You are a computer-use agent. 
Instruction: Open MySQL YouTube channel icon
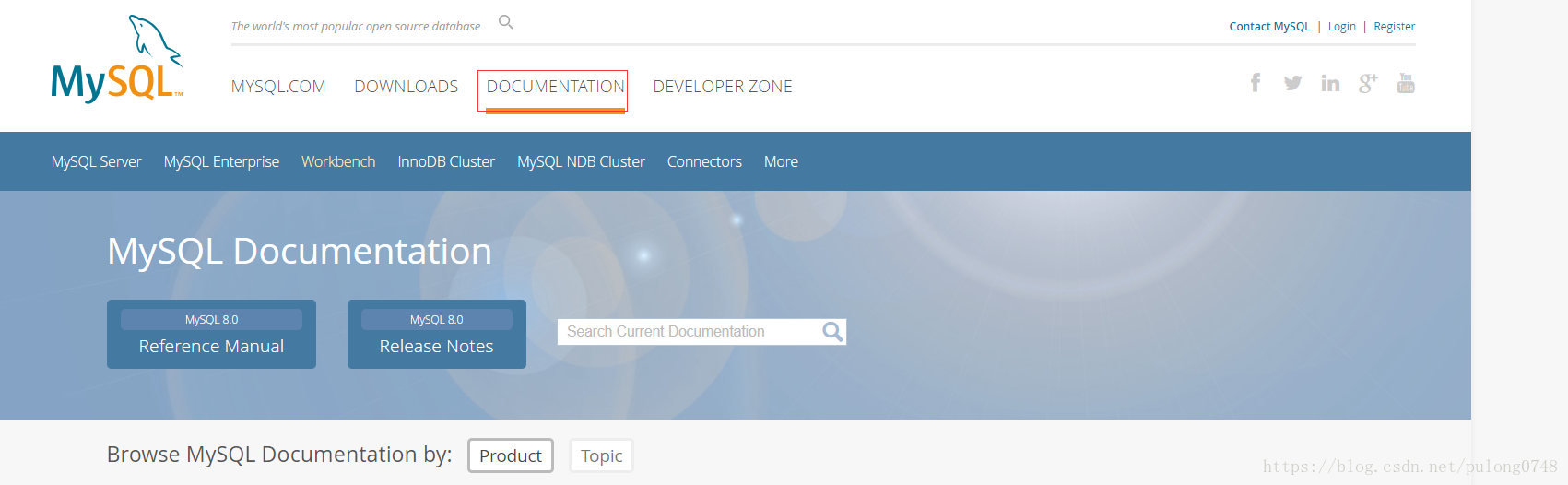click(1406, 83)
